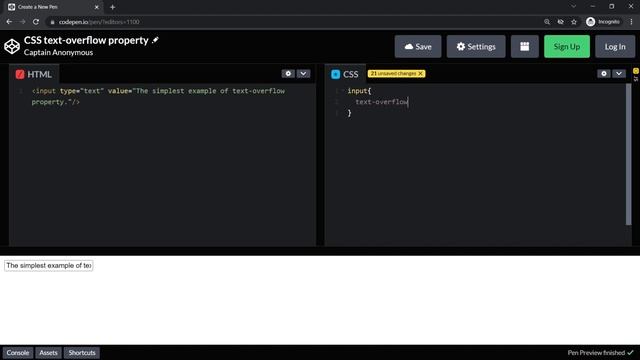
Task: Open Chrome three-dot menu
Action: click(631, 22)
